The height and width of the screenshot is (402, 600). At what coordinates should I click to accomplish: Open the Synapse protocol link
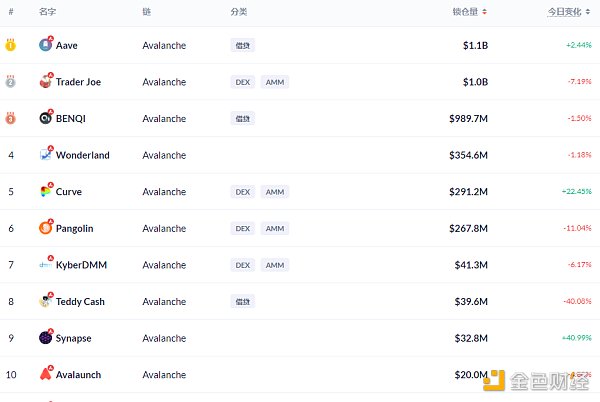click(73, 338)
